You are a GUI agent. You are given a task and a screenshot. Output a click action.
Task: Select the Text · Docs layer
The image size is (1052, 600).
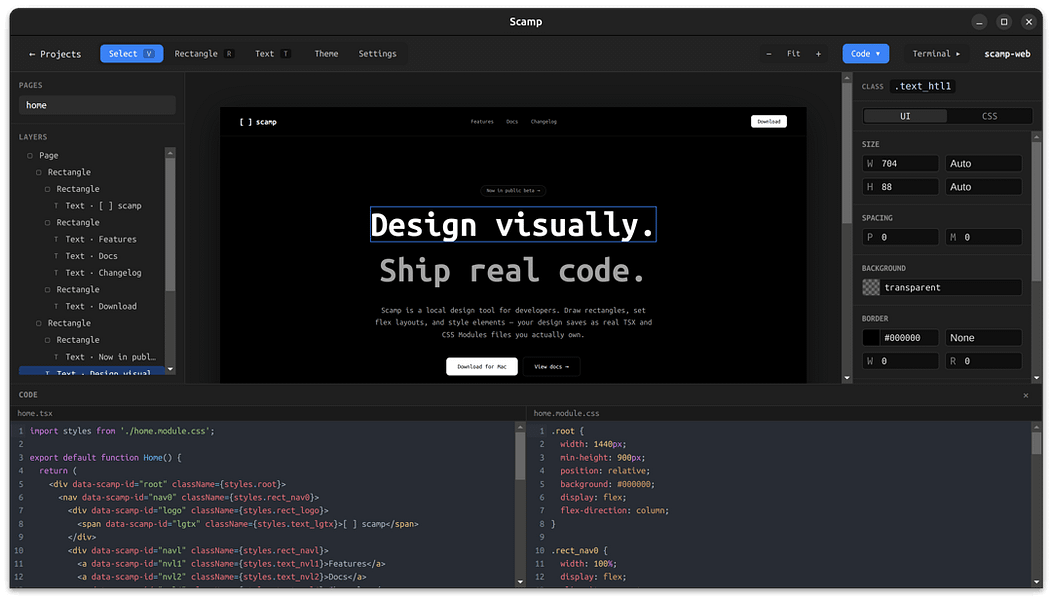[x=91, y=256]
